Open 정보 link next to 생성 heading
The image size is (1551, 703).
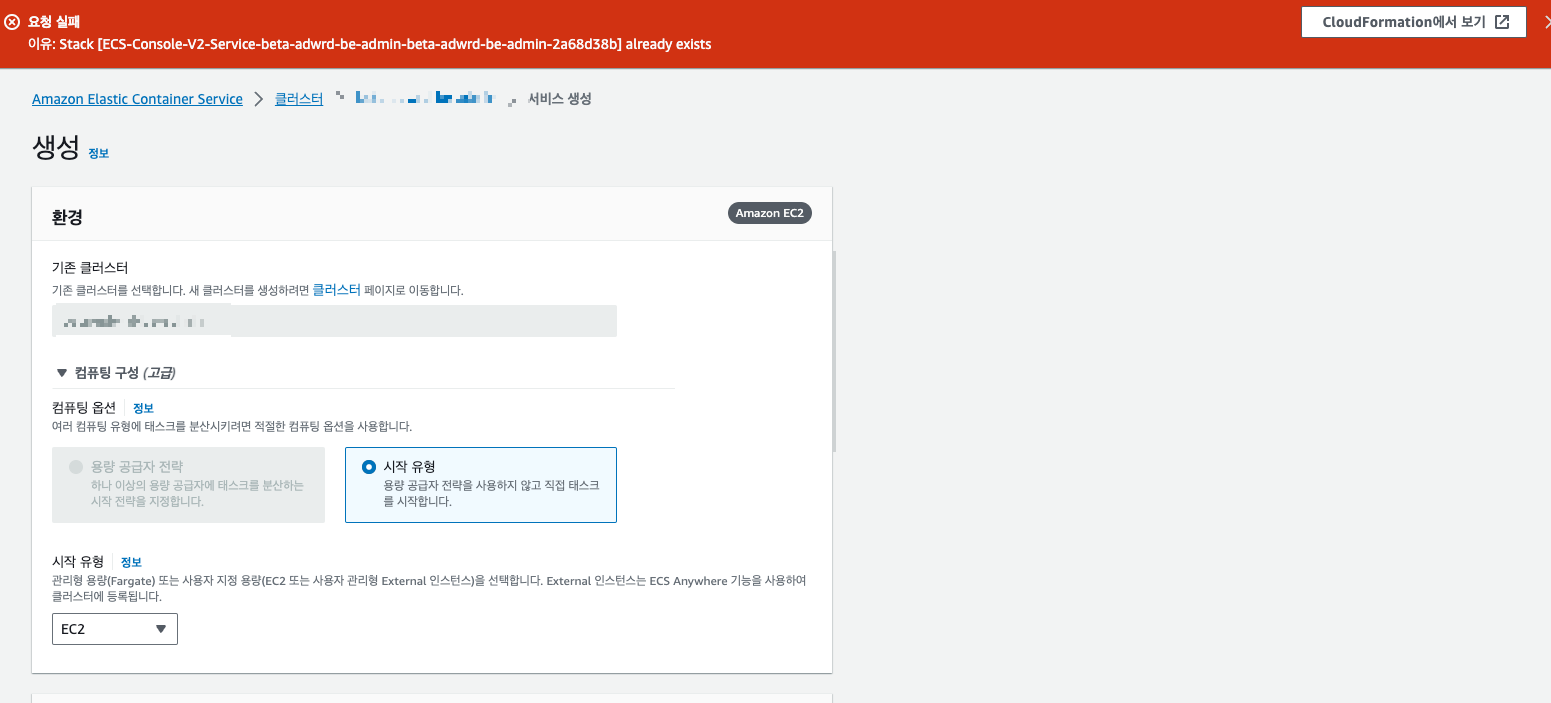coord(98,153)
